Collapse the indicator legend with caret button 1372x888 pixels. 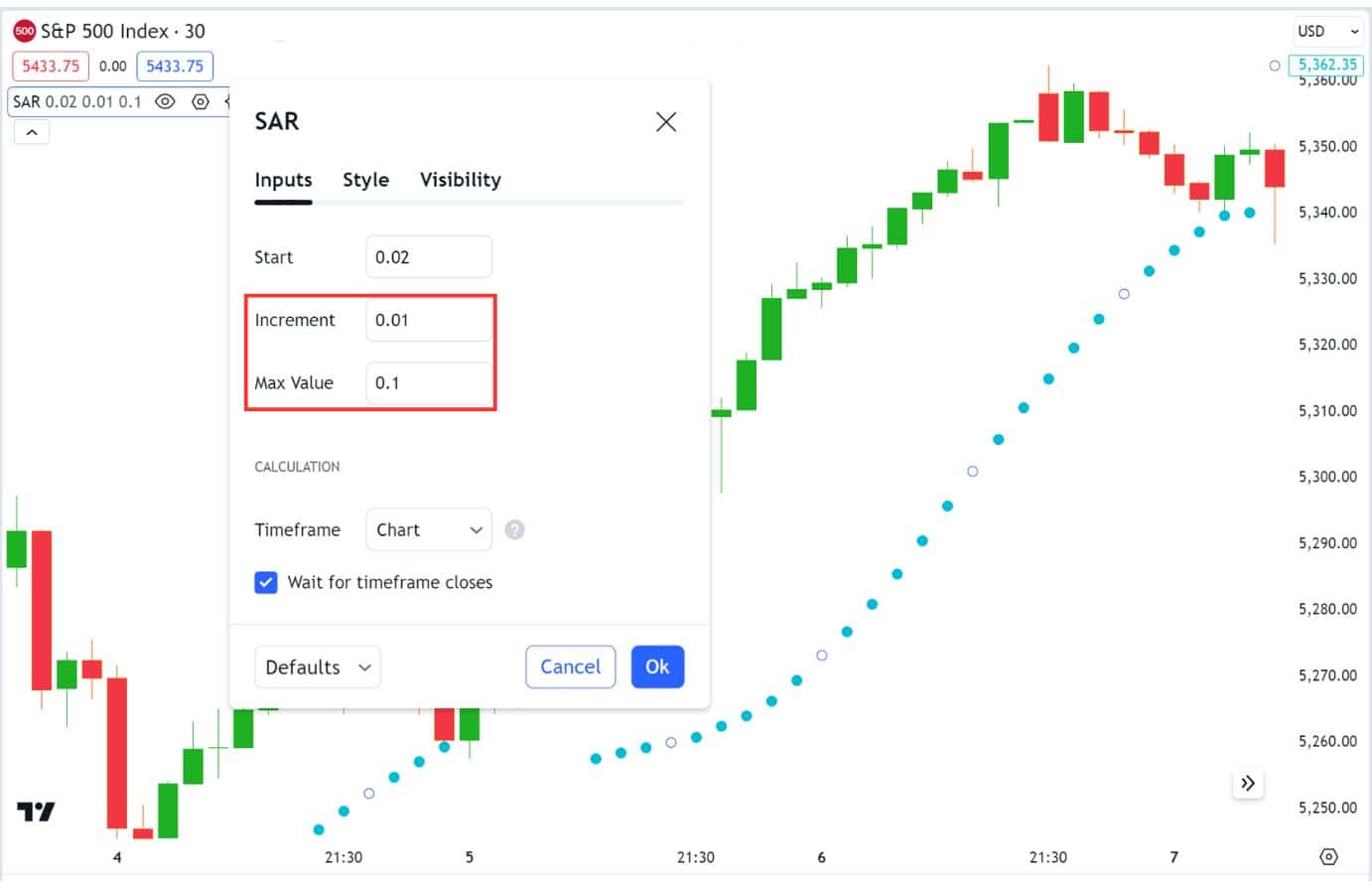coord(32,132)
